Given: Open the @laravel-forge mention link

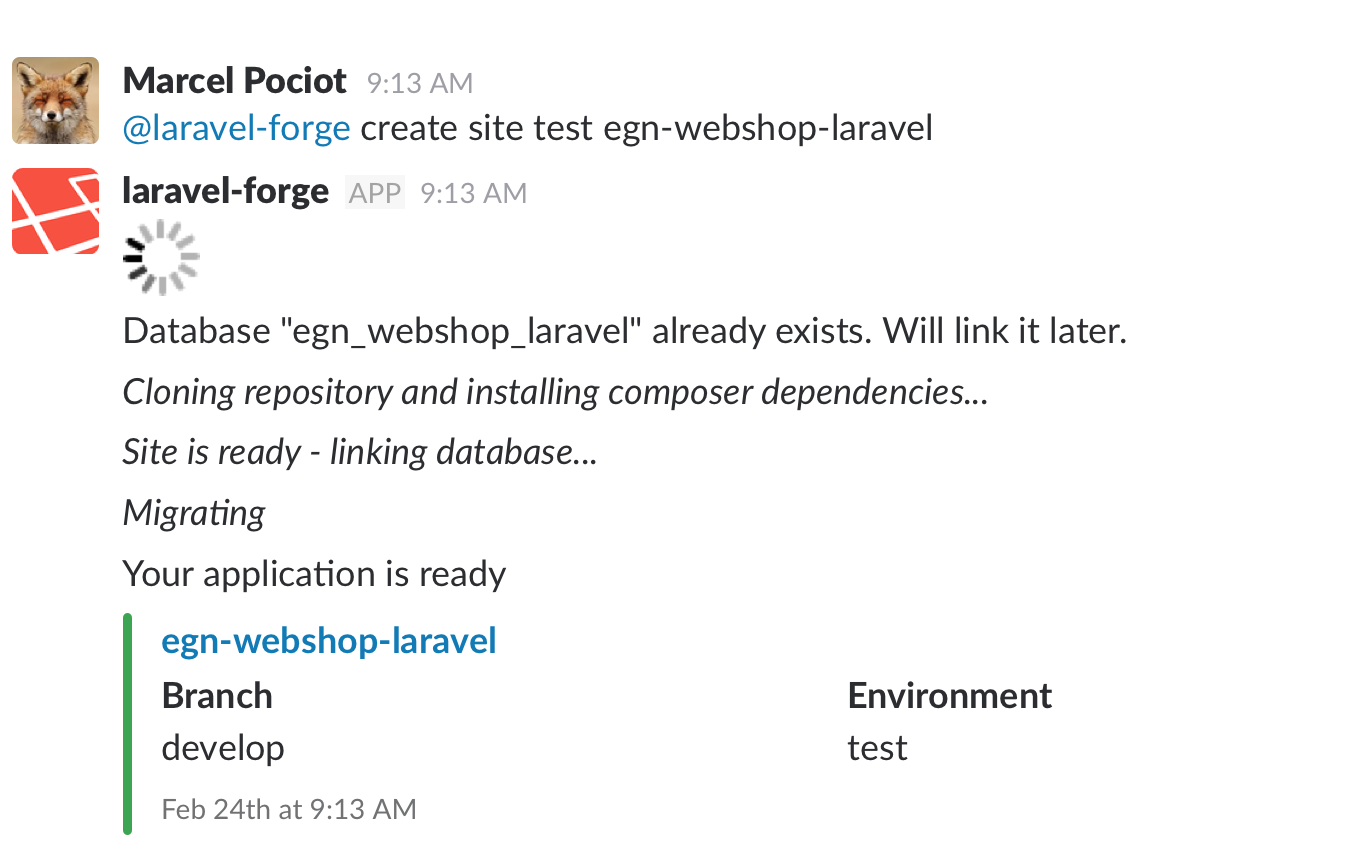Looking at the screenshot, I should coord(236,129).
